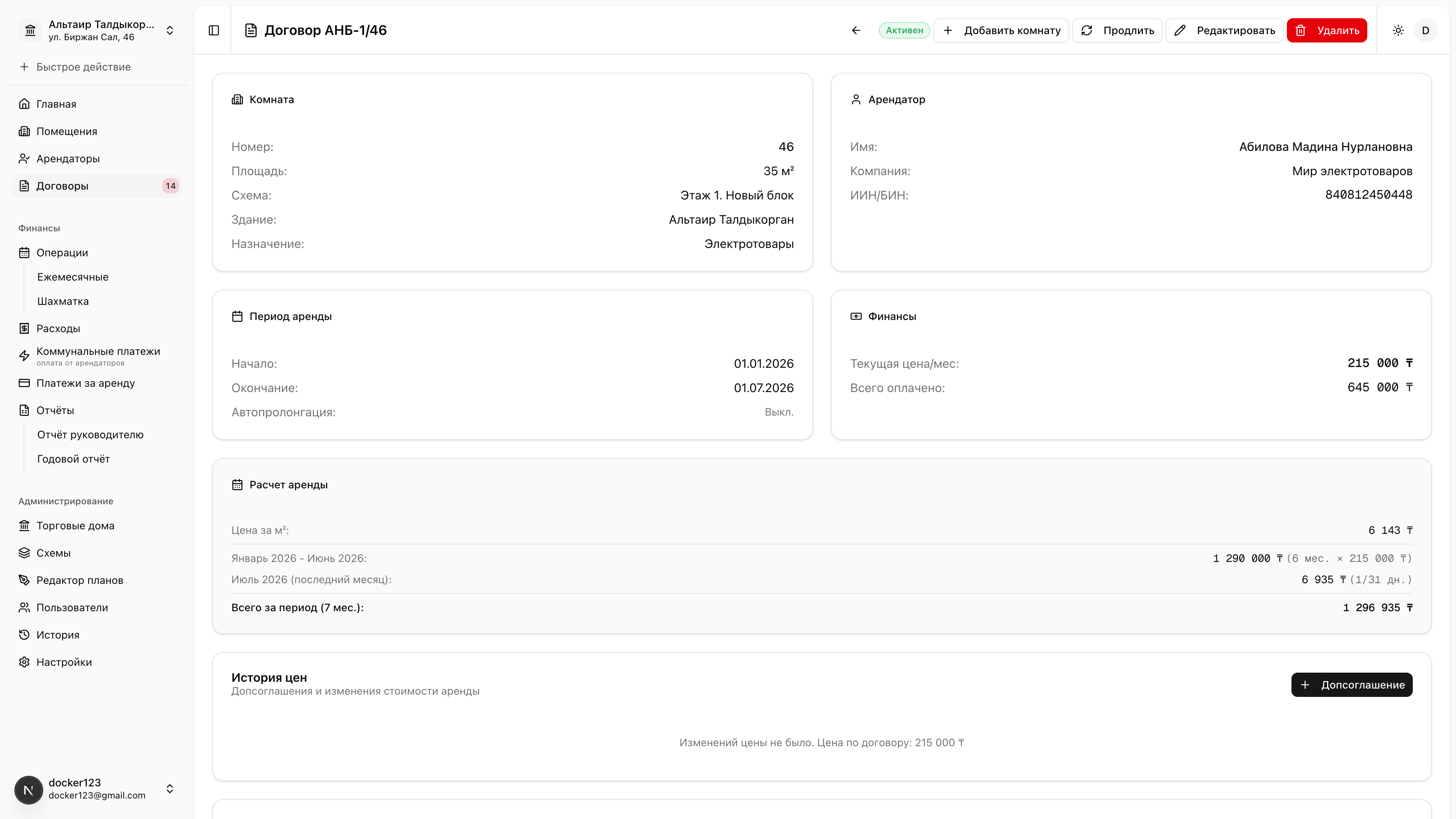Click the Коммунальные платежи lightning icon

coord(24,356)
